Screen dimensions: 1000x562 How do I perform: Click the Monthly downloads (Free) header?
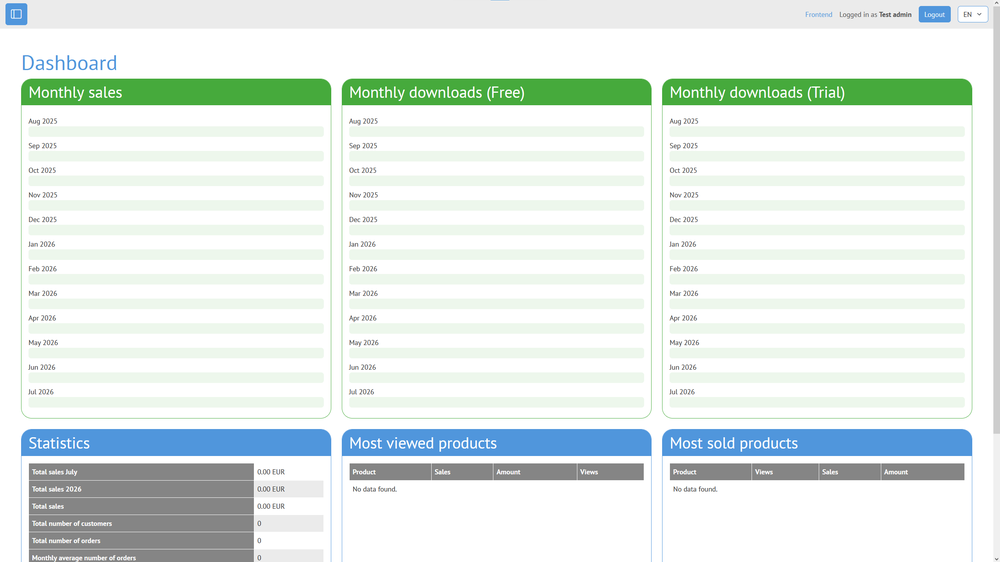pos(496,92)
